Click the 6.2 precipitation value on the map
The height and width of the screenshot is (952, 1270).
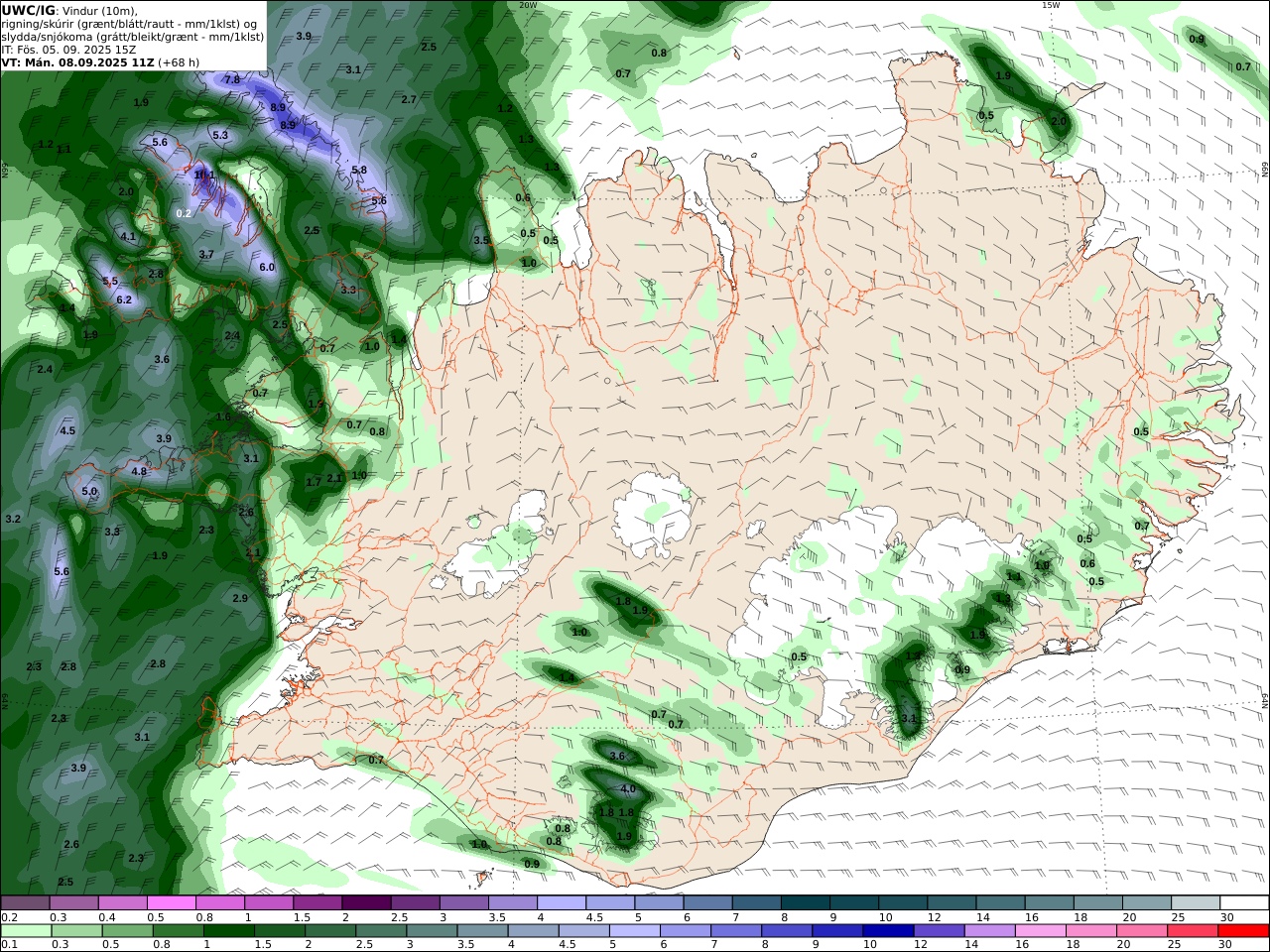point(124,299)
